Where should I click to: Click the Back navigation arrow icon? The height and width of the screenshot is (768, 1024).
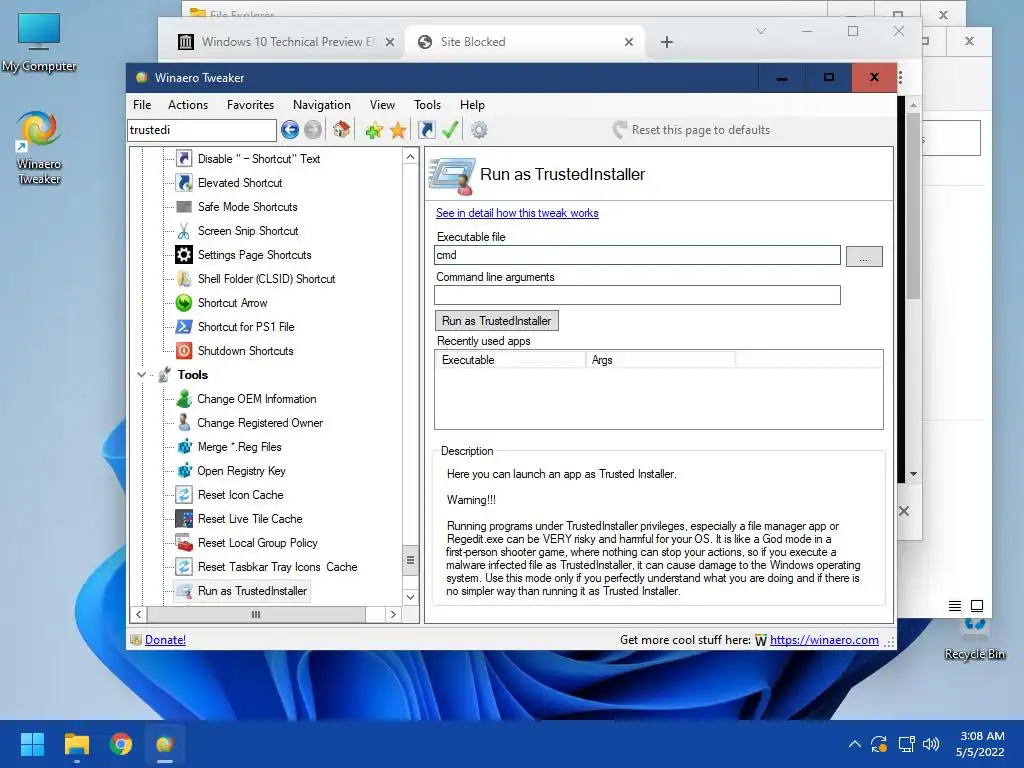[x=290, y=130]
